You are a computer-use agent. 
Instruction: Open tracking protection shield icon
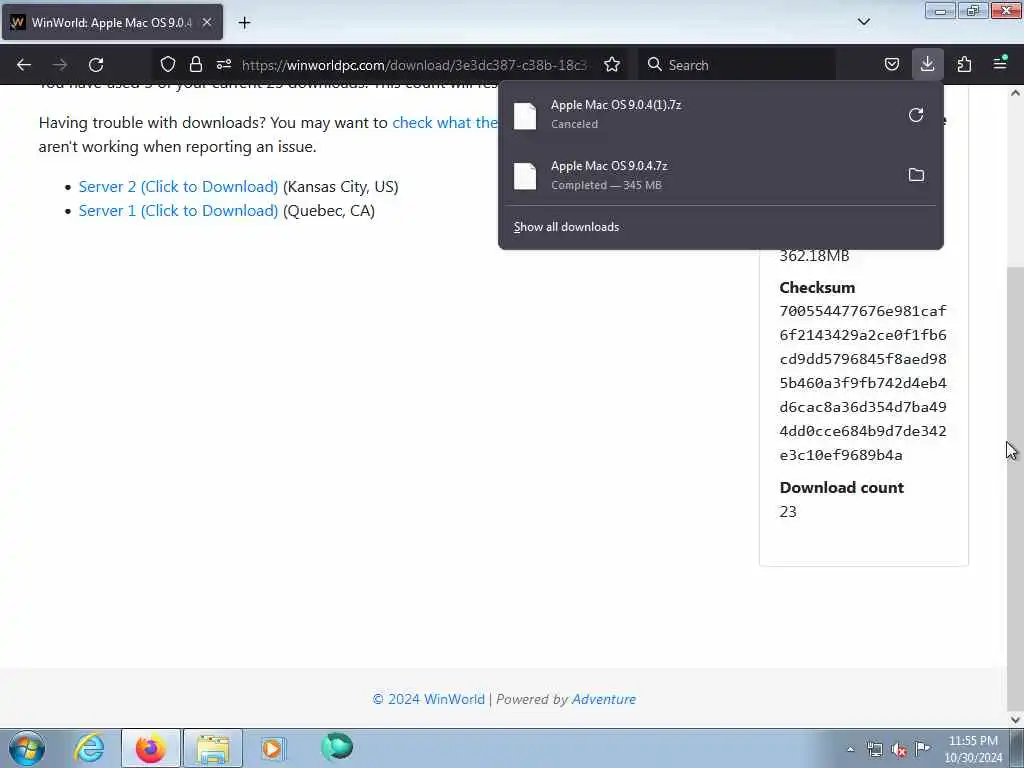click(x=168, y=65)
